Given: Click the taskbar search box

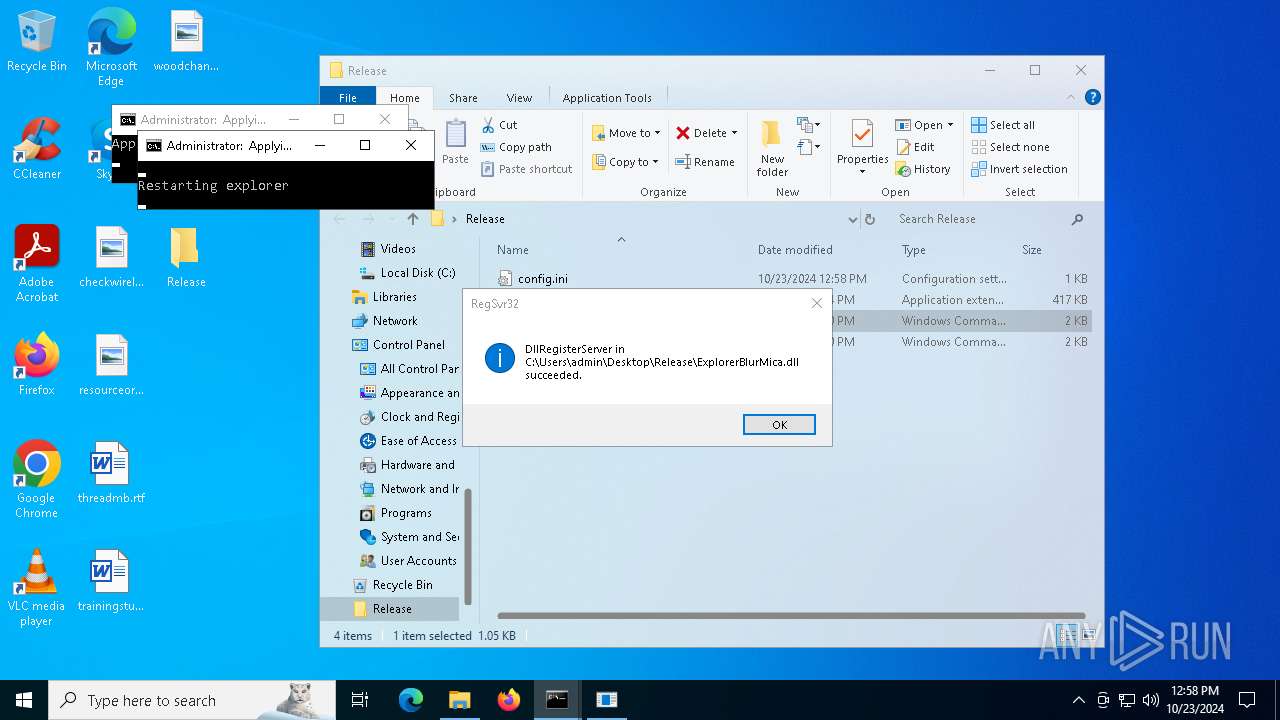Looking at the screenshot, I should pyautogui.click(x=192, y=700).
